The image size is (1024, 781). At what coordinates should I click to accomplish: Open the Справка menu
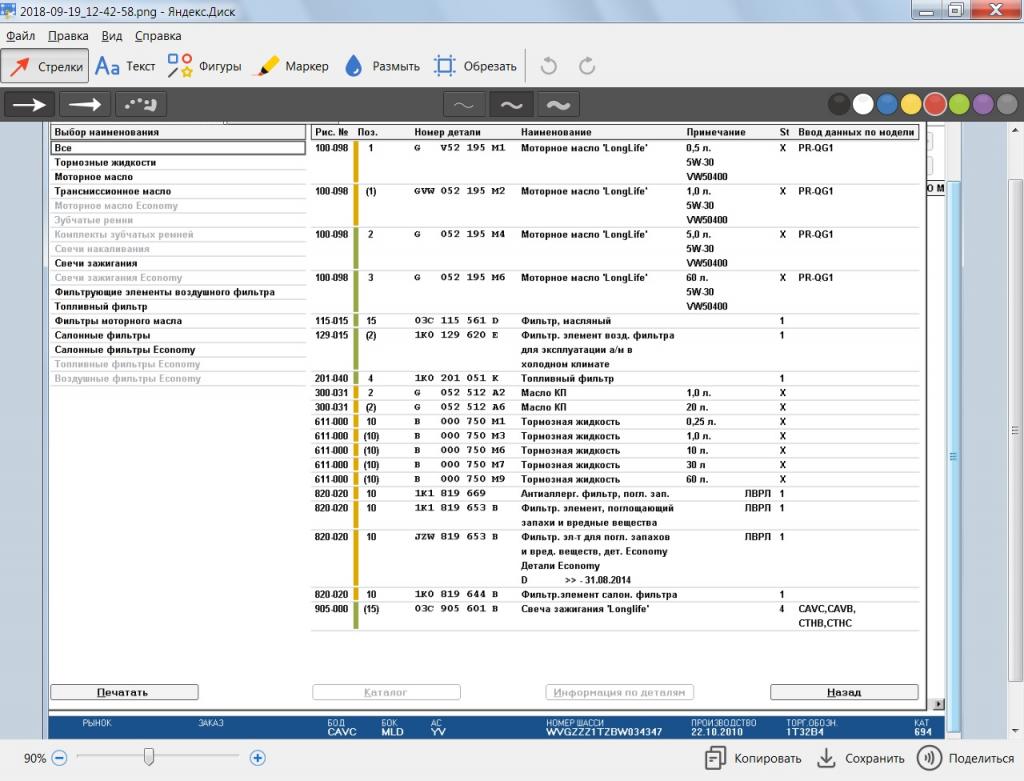158,36
